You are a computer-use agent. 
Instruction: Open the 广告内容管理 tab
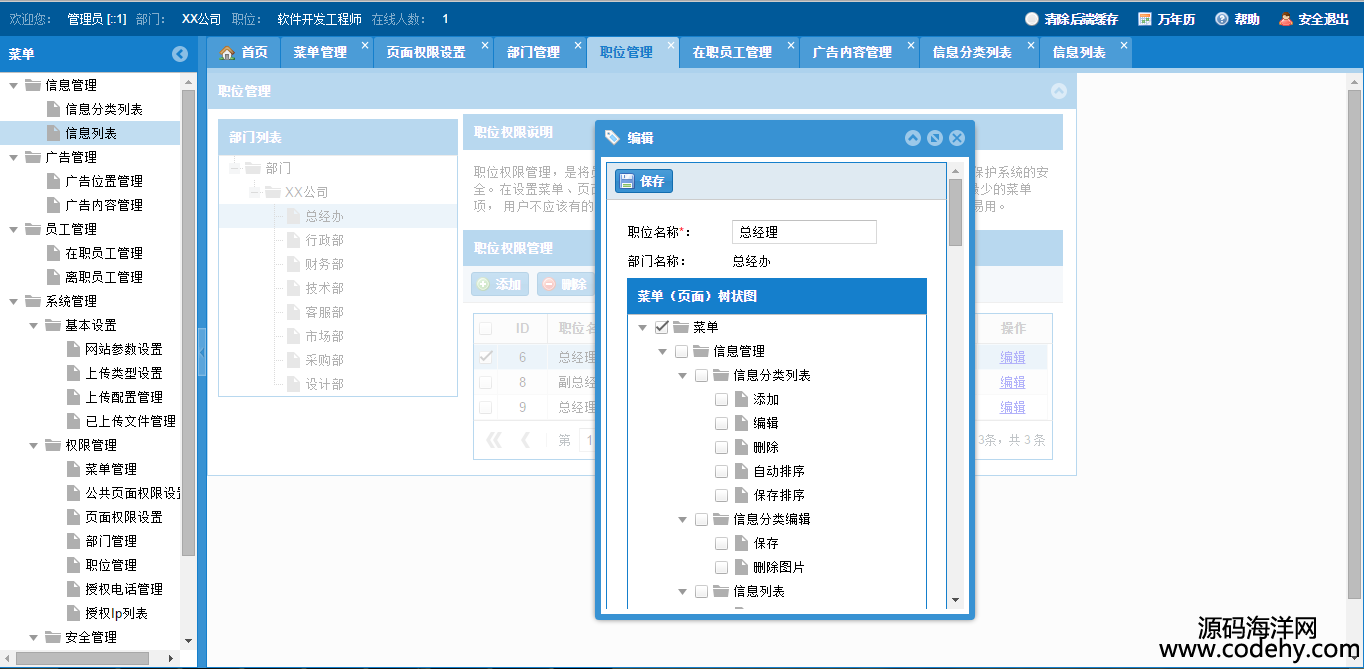[851, 52]
